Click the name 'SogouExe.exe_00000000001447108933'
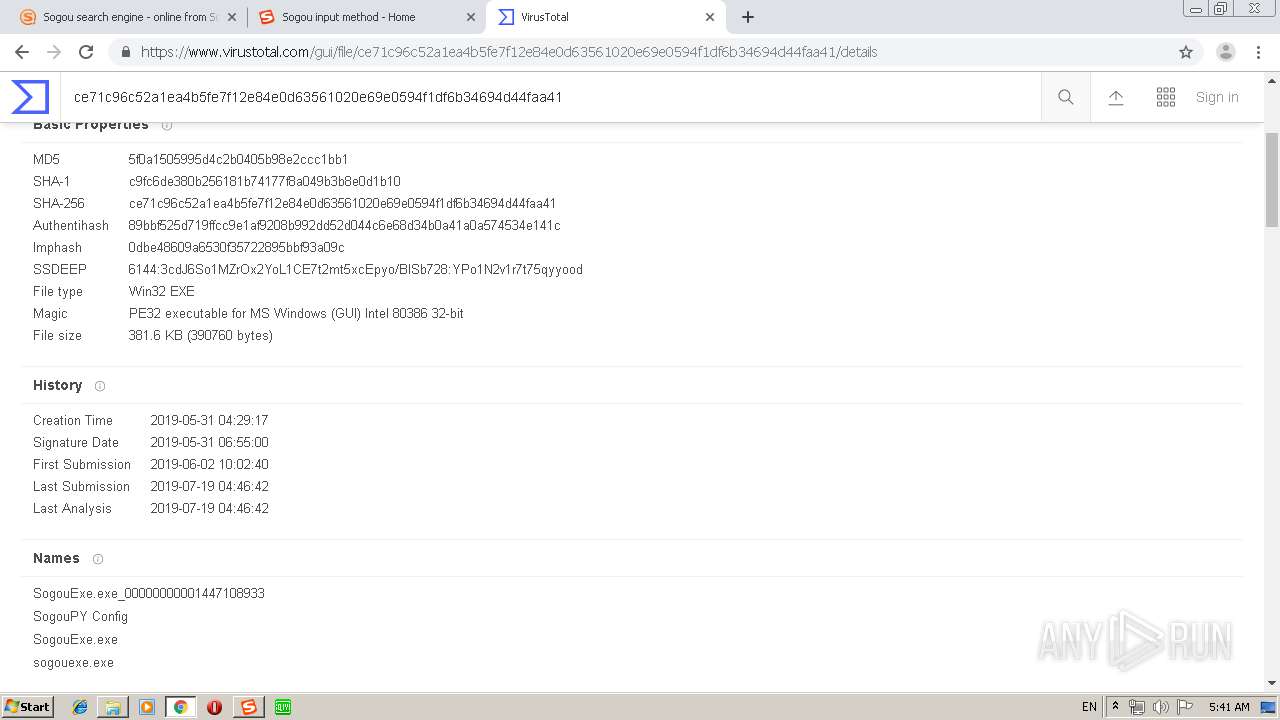Viewport: 1280px width, 720px height. [x=149, y=594]
